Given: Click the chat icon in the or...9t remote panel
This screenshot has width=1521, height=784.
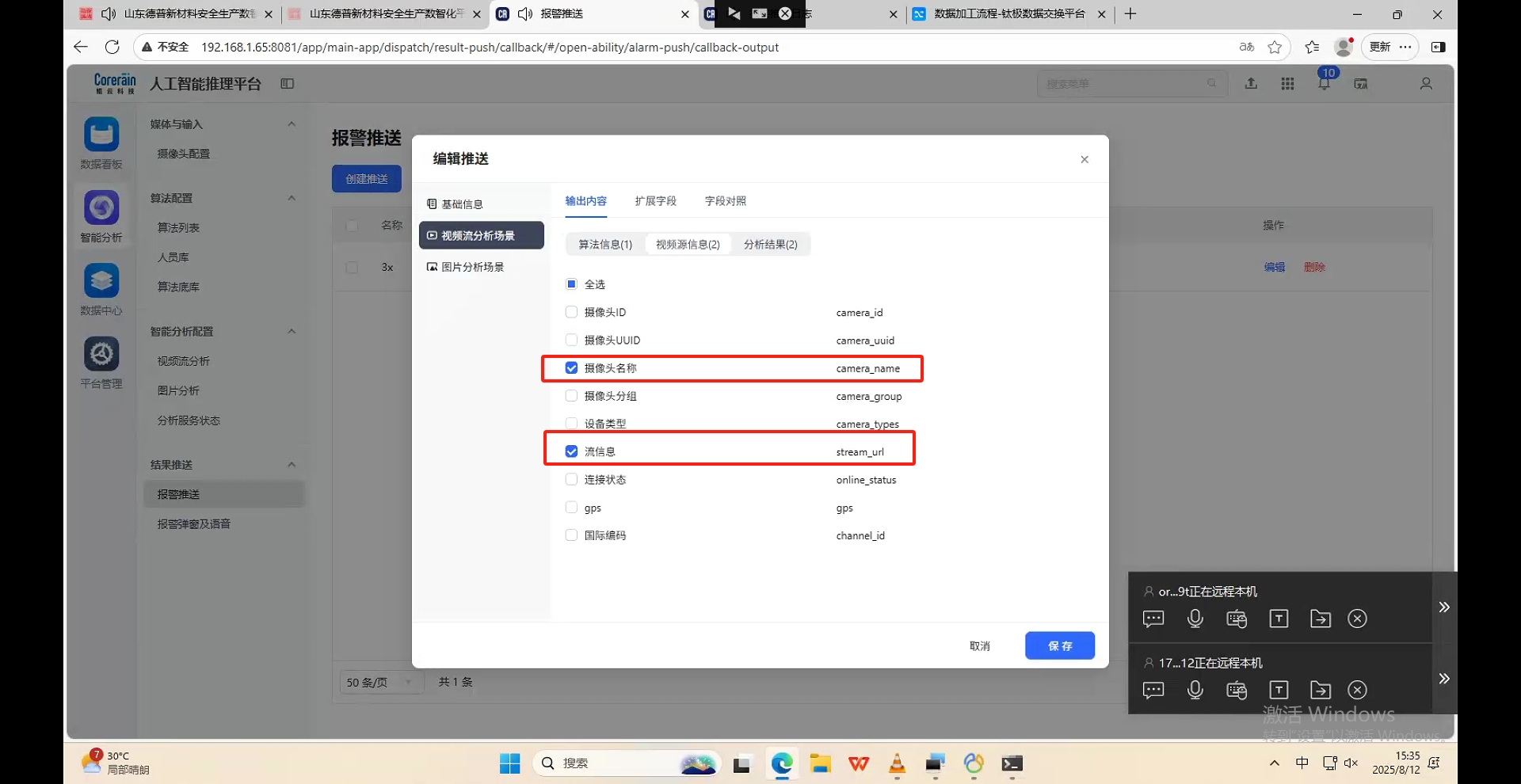Looking at the screenshot, I should [1153, 618].
